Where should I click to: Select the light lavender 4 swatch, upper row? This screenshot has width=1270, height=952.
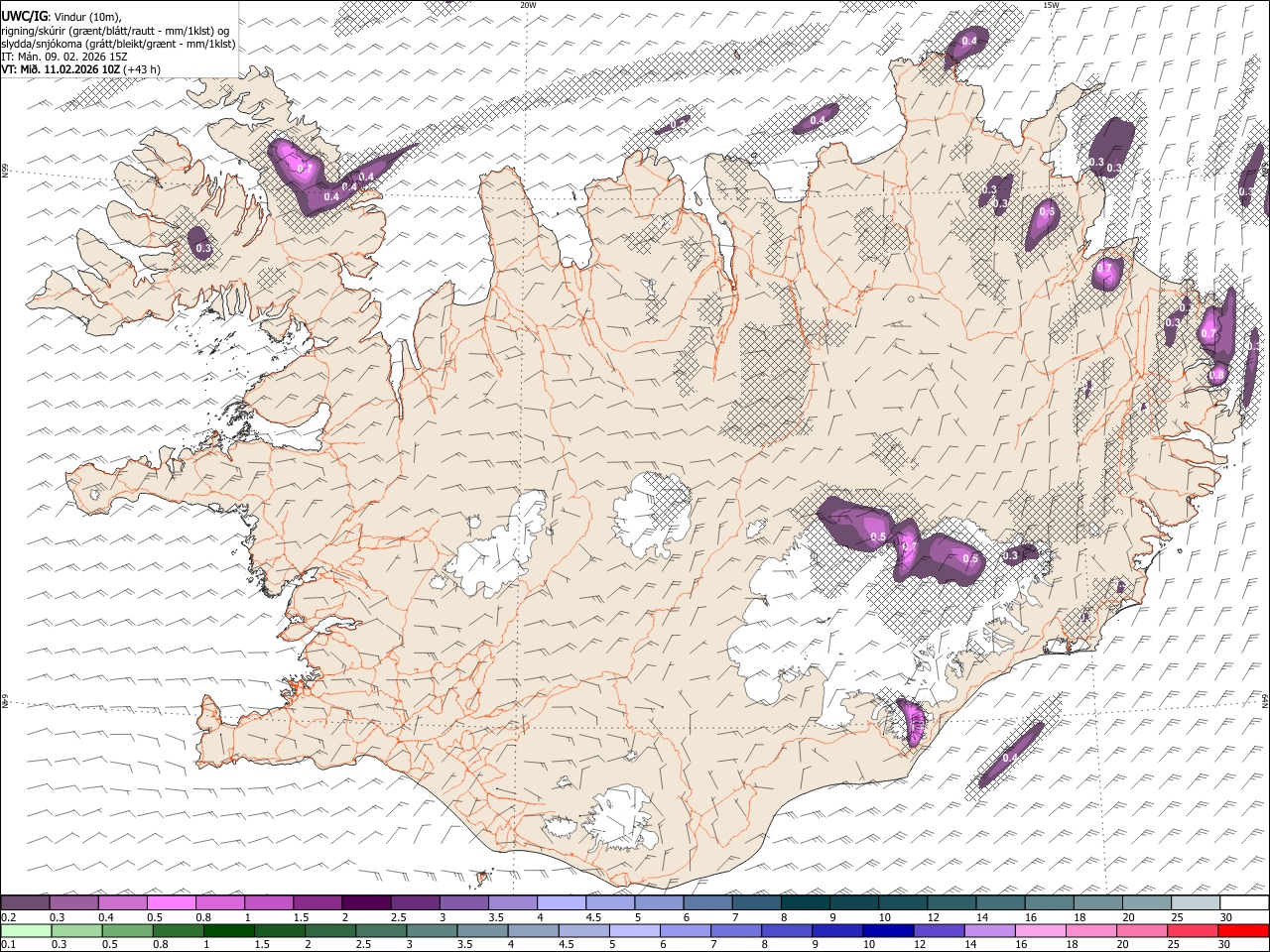pyautogui.click(x=562, y=902)
